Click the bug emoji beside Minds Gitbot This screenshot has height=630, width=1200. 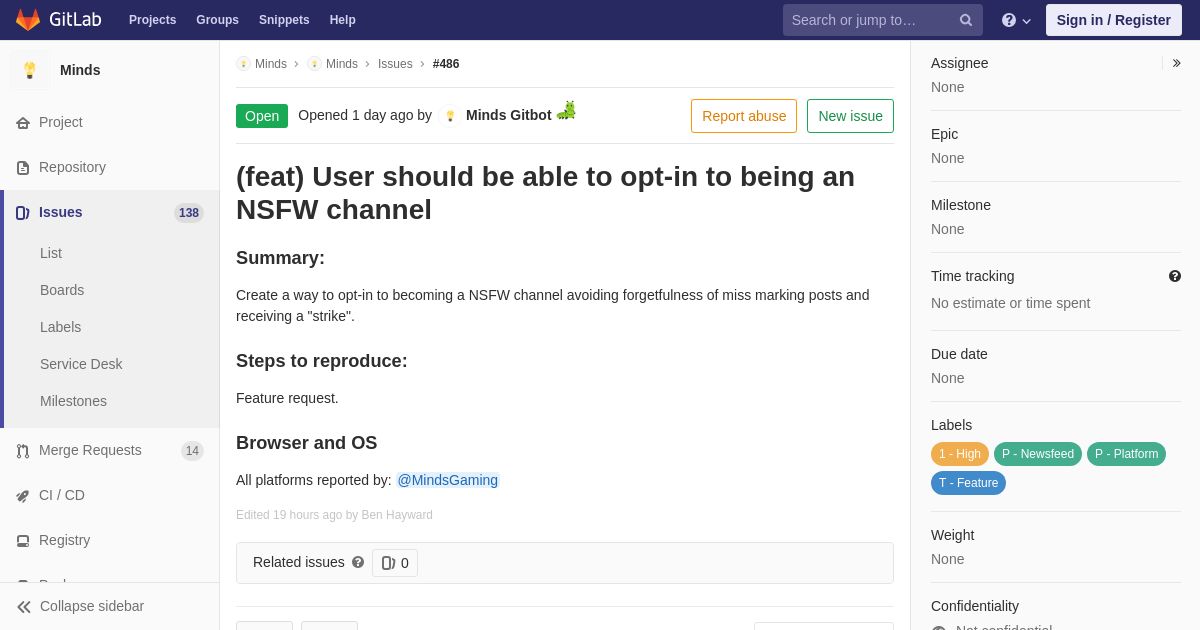[566, 110]
